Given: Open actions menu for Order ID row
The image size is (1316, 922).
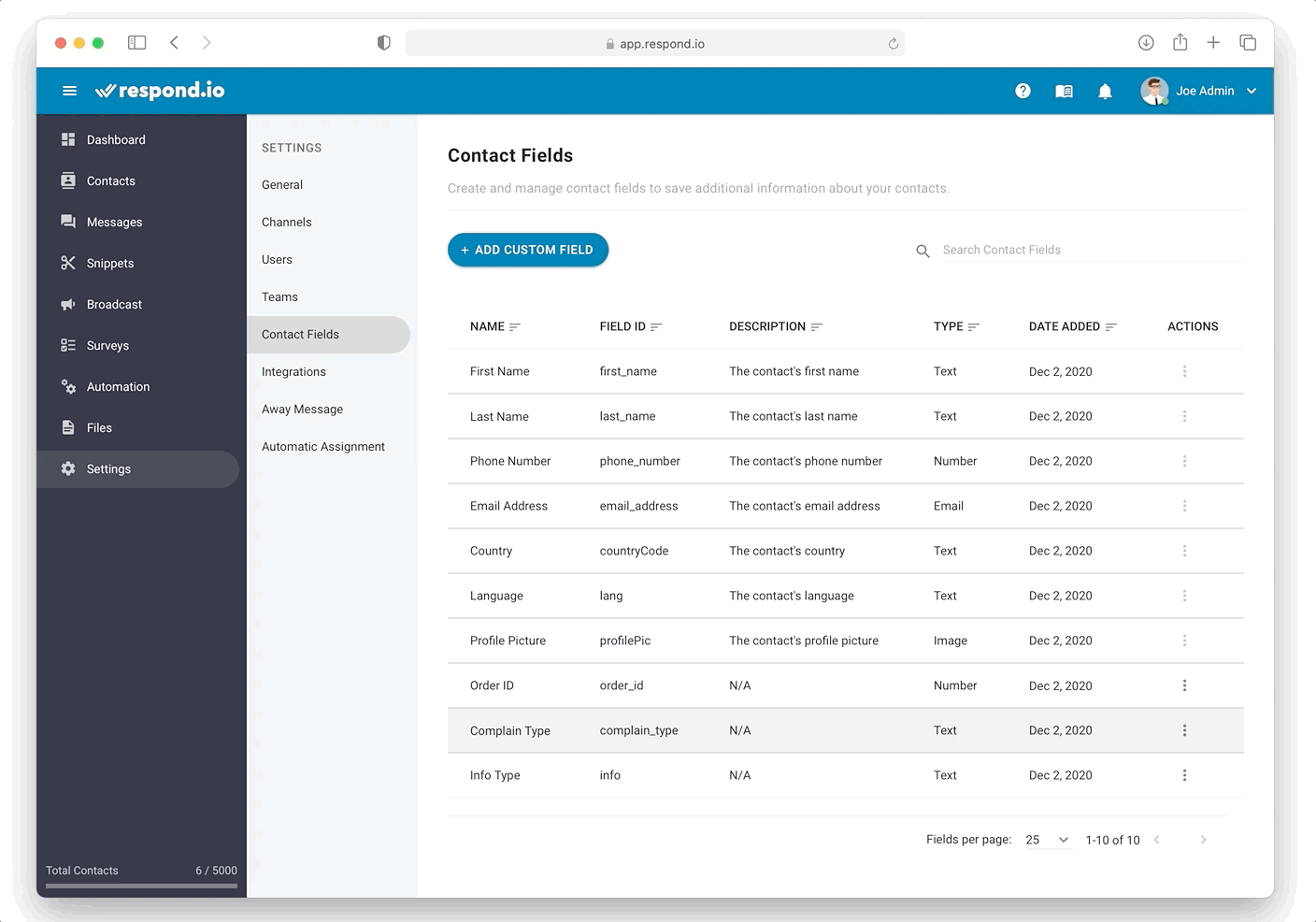Looking at the screenshot, I should [1184, 685].
